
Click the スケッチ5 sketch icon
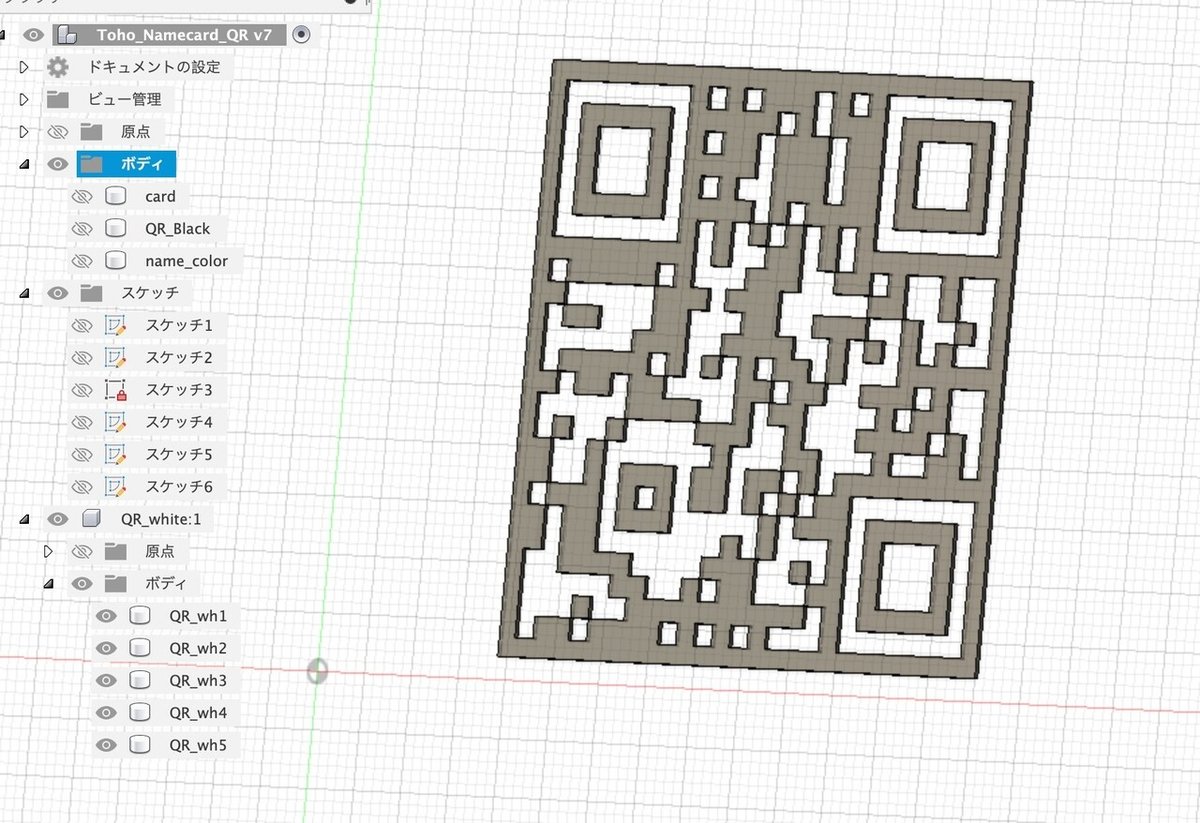coord(115,455)
